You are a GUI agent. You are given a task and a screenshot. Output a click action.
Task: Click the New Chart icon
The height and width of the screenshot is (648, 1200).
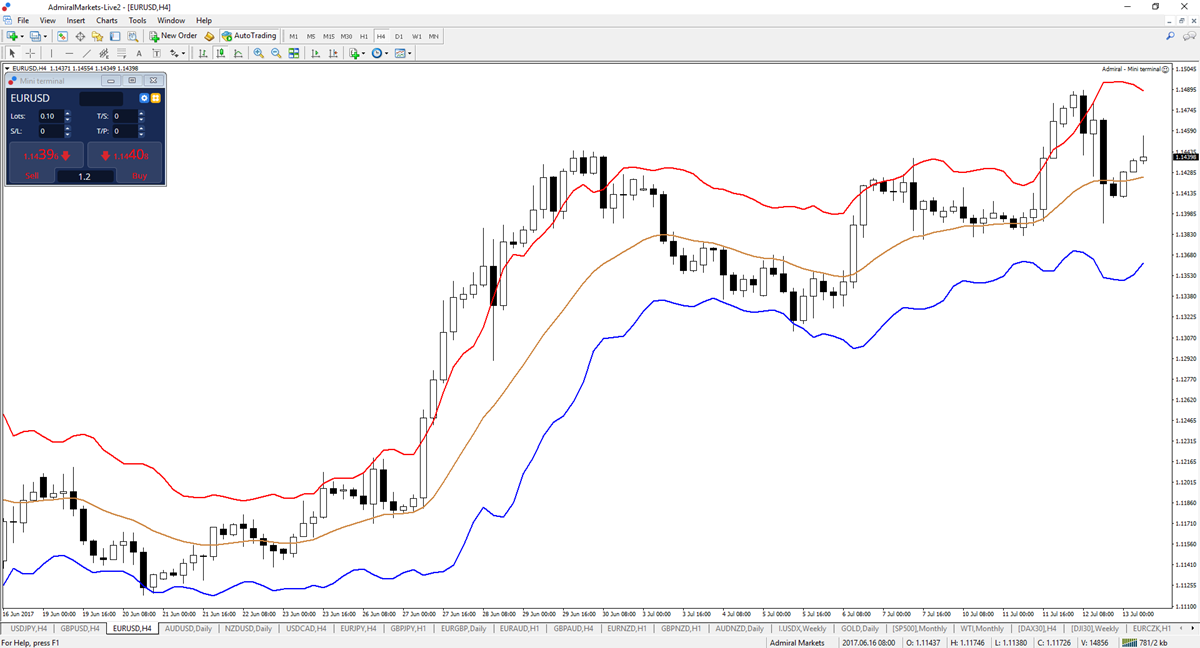point(11,35)
